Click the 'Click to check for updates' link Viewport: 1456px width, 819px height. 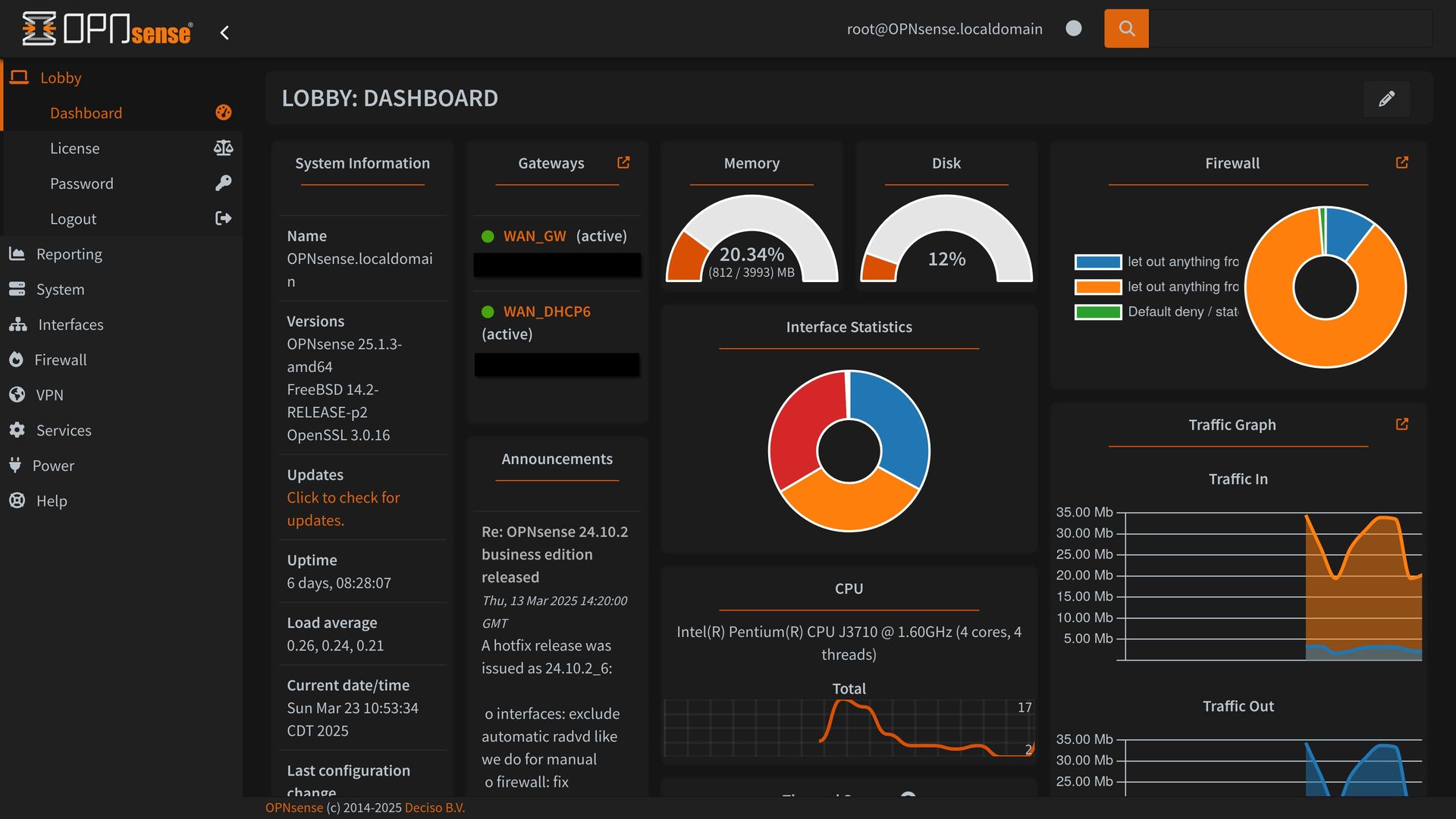[x=343, y=509]
